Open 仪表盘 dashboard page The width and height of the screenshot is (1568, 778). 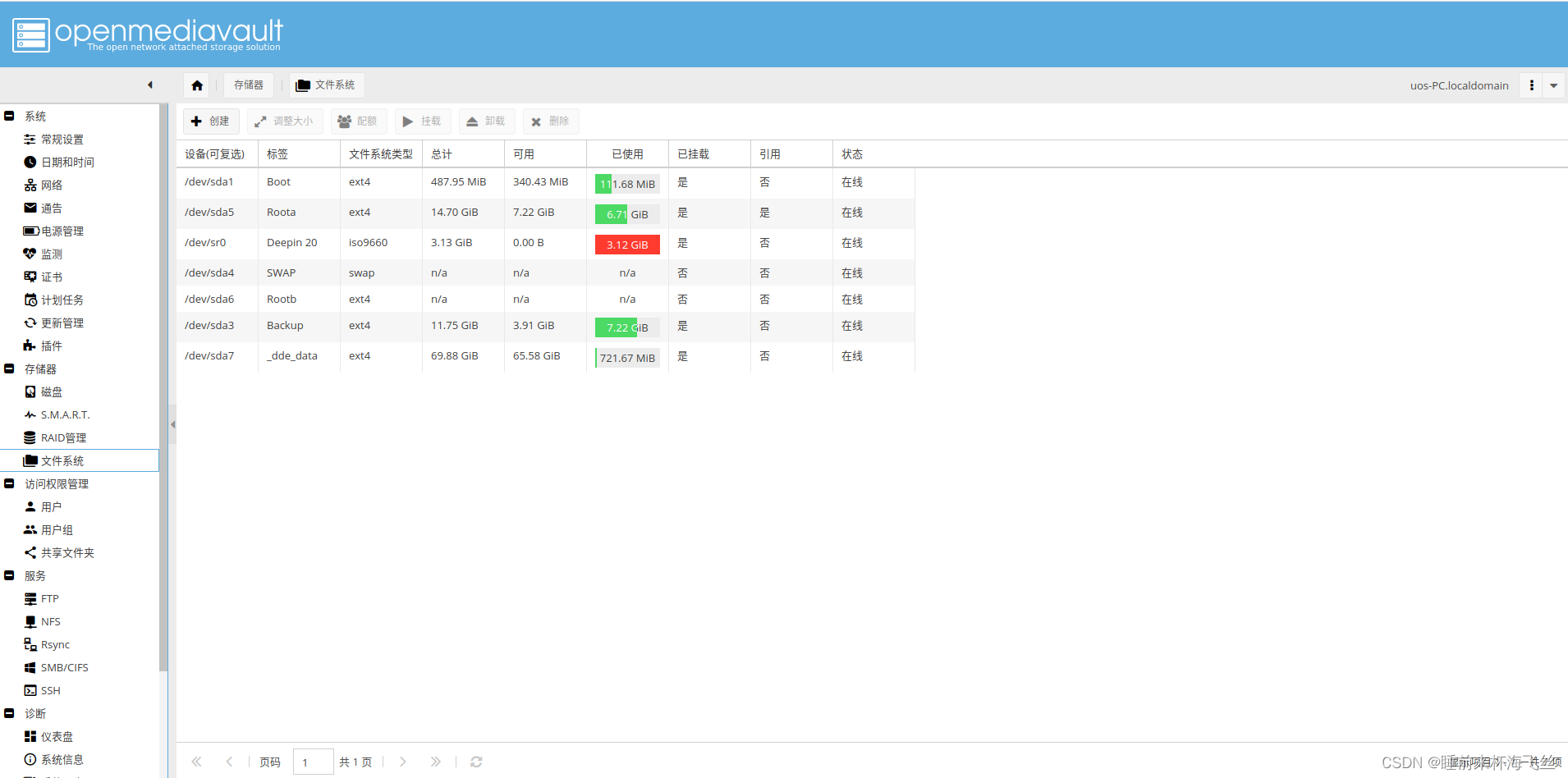[57, 737]
